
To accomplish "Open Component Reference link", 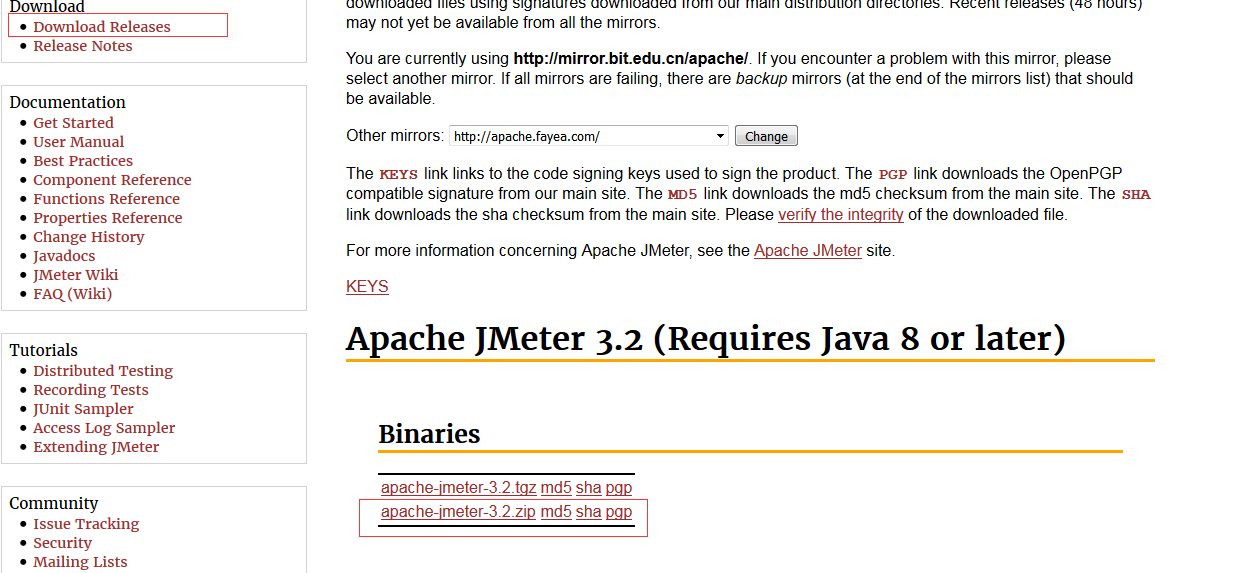I will (112, 180).
